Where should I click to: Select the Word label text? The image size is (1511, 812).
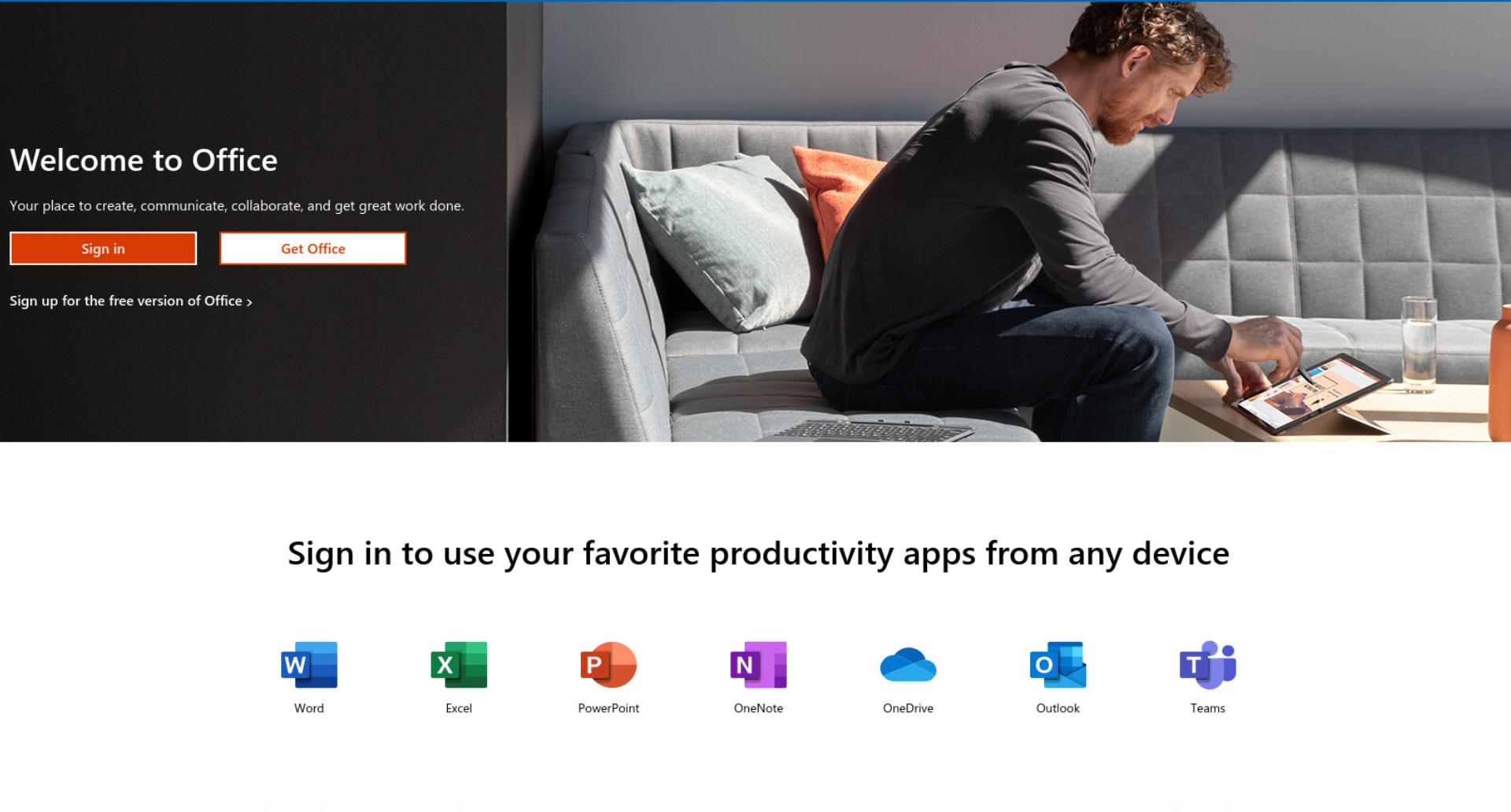coord(309,708)
